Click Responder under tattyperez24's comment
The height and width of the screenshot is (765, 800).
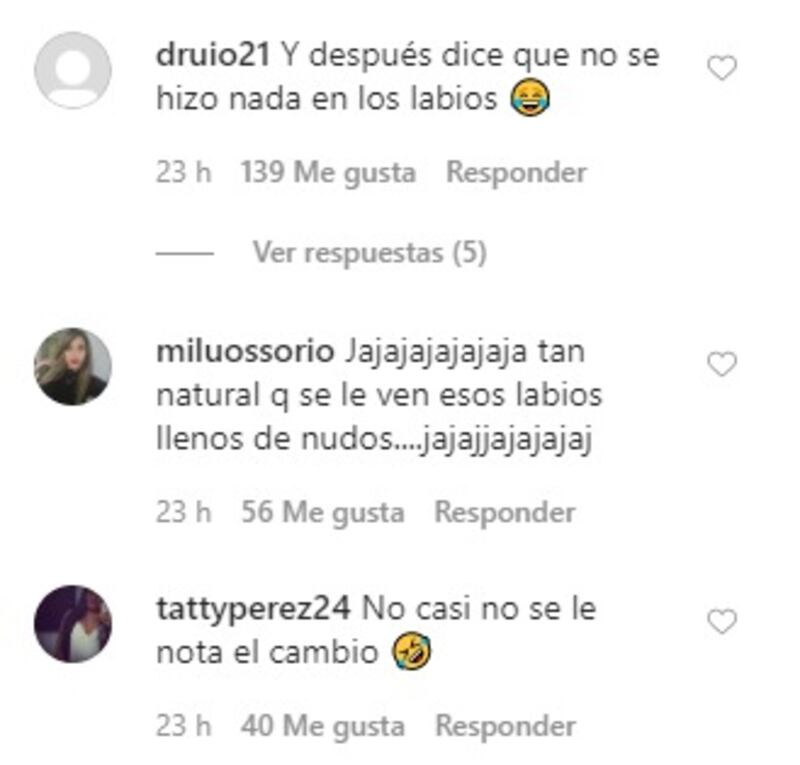(x=505, y=726)
